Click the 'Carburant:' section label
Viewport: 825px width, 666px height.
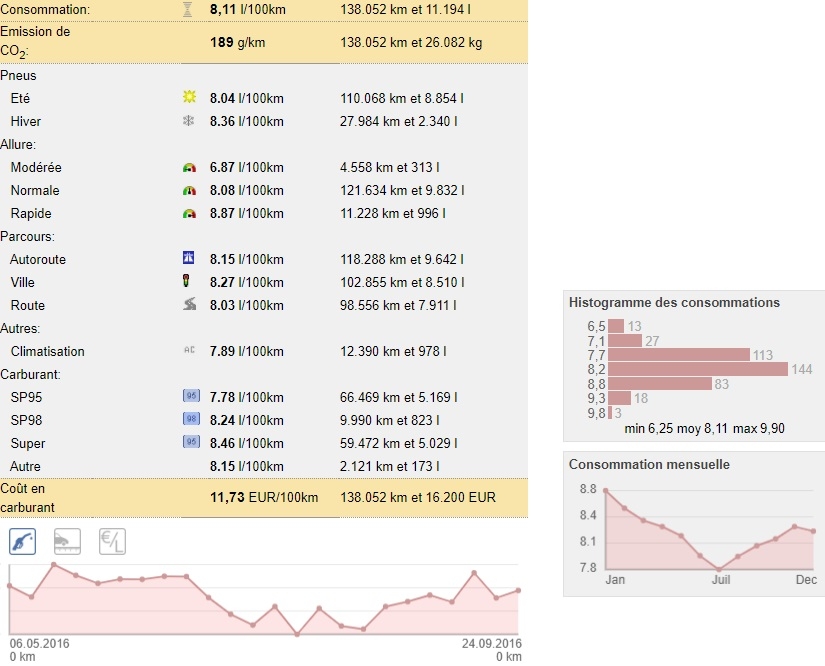coord(31,375)
